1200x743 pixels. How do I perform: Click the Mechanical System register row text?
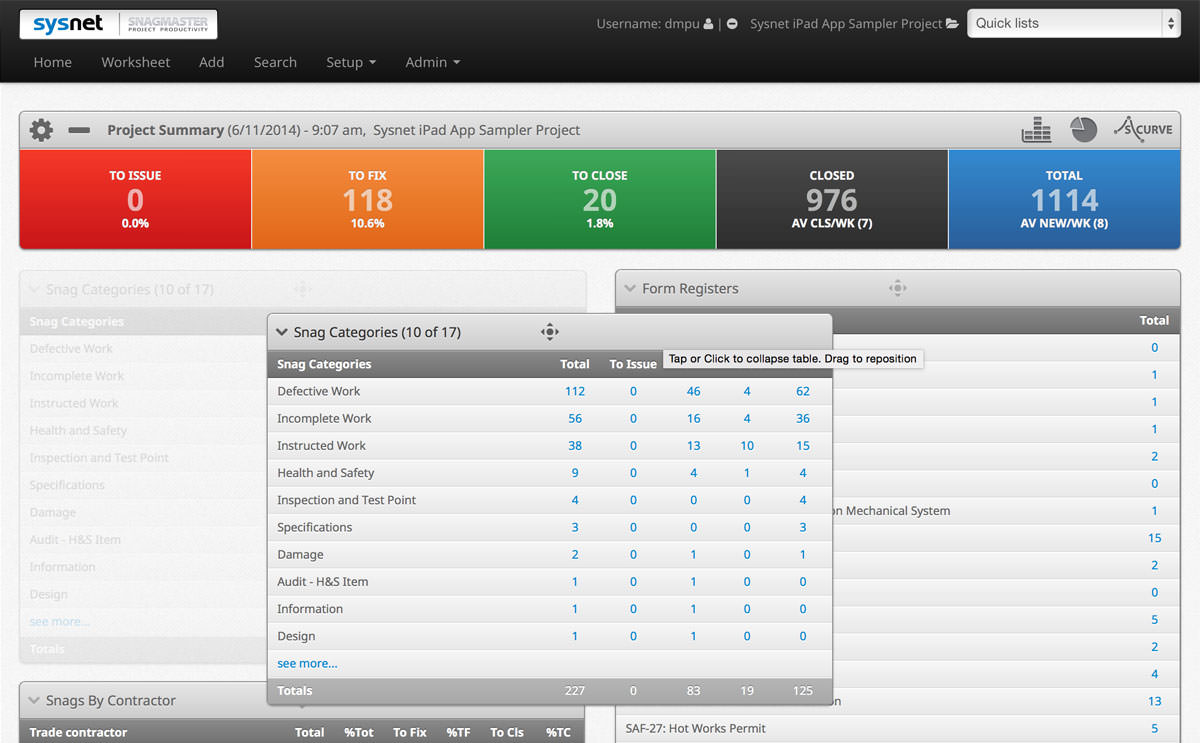892,510
